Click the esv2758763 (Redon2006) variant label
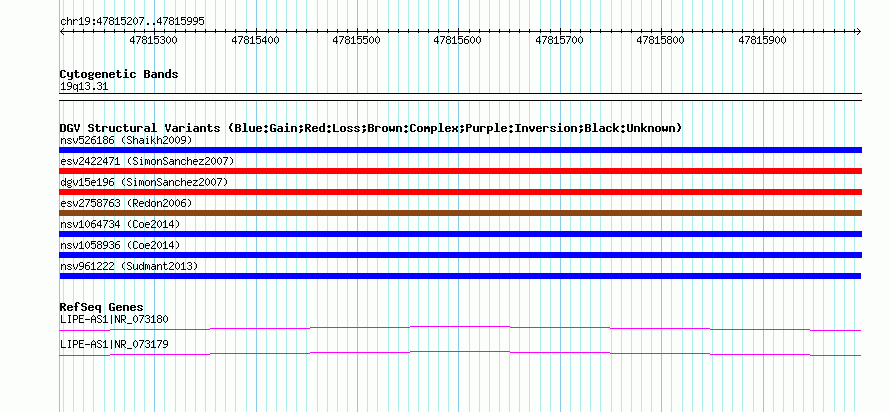 [126, 203]
